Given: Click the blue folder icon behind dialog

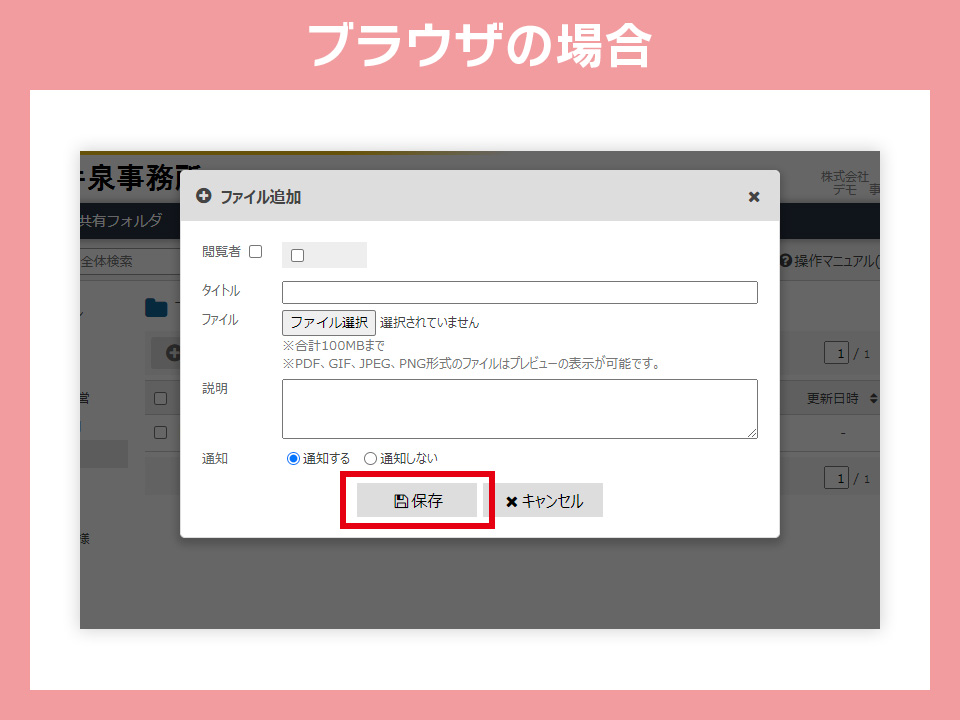Looking at the screenshot, I should pyautogui.click(x=156, y=307).
